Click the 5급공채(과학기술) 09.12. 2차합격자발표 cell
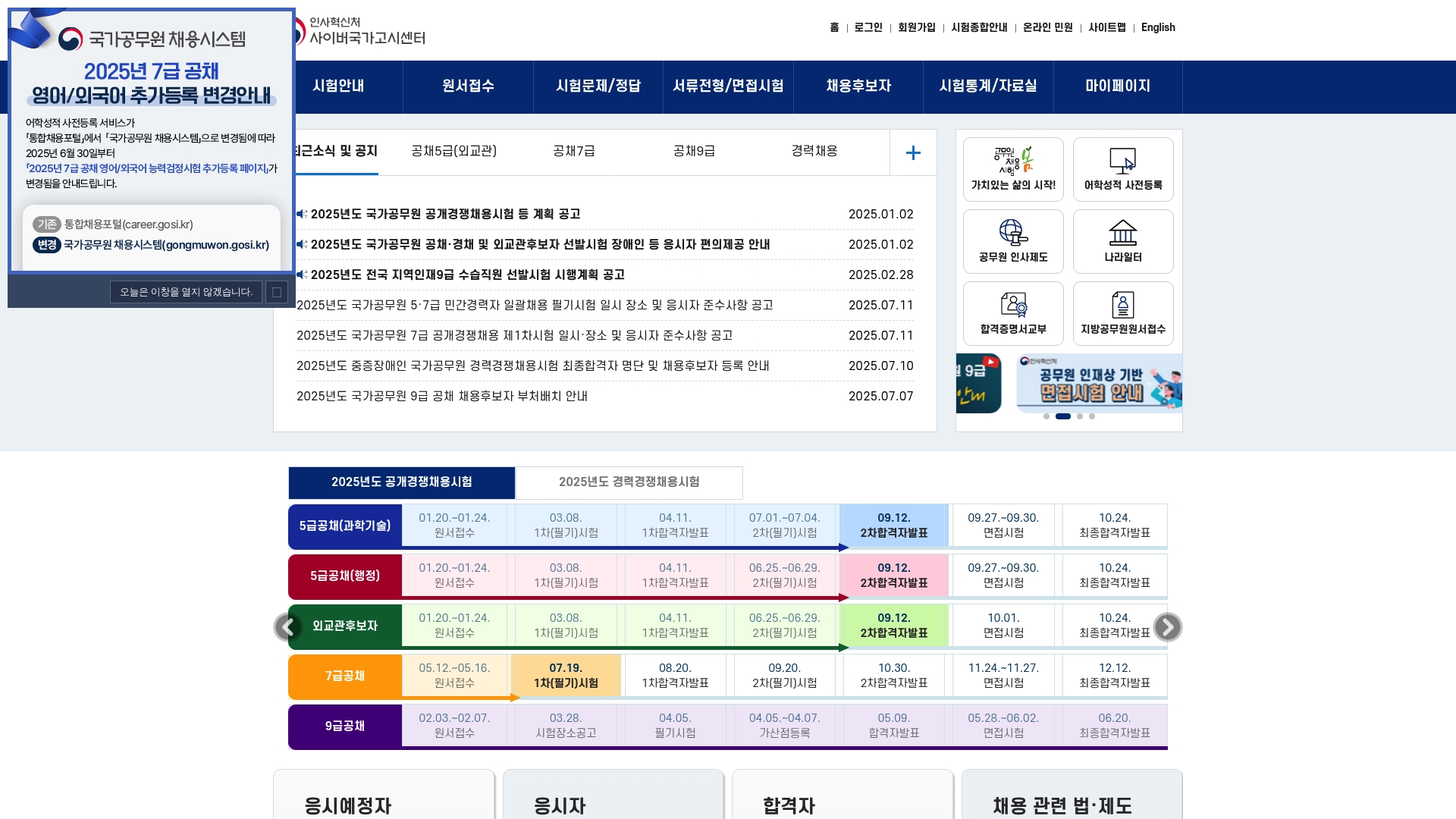 click(x=894, y=526)
